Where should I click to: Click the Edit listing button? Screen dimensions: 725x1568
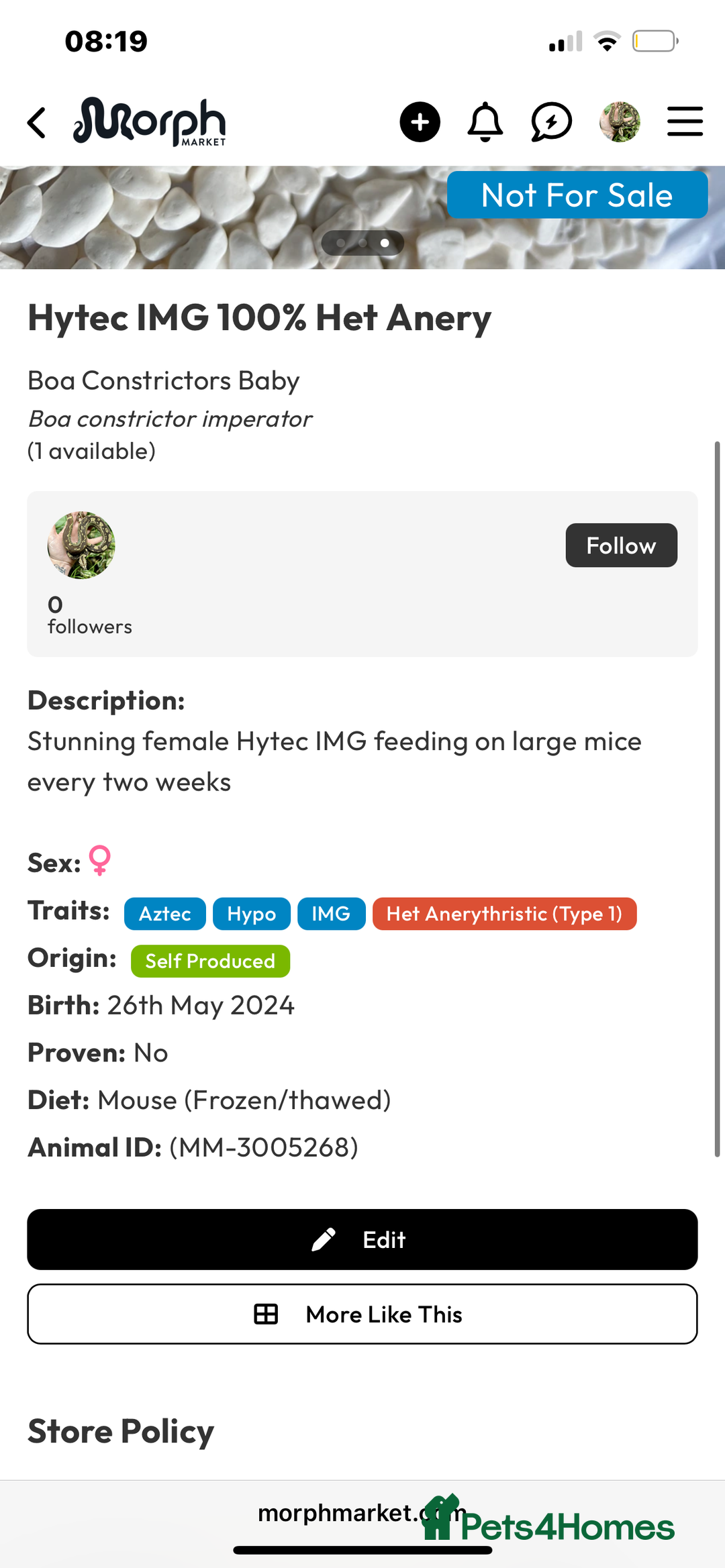pyautogui.click(x=362, y=1240)
